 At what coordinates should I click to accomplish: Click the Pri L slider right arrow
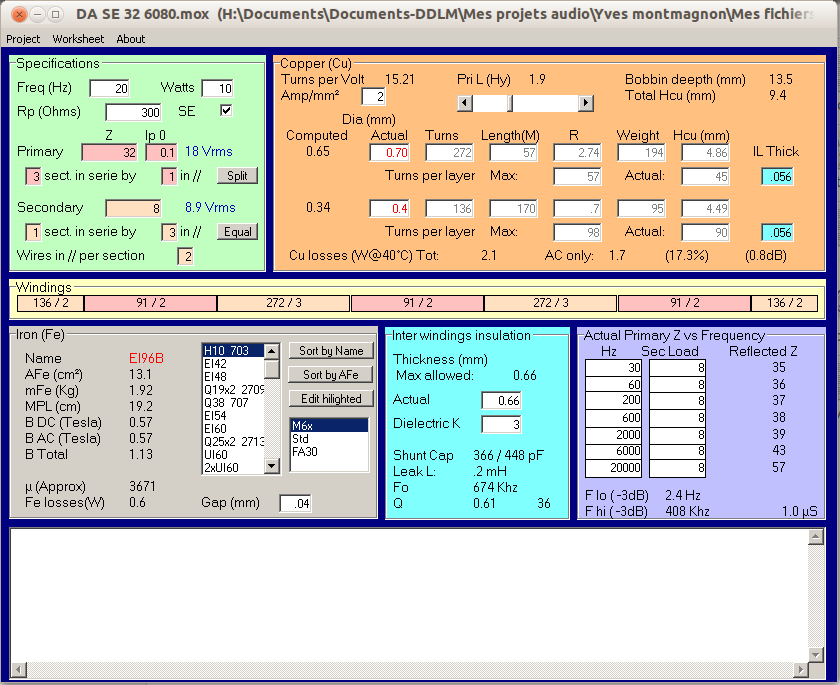click(586, 103)
